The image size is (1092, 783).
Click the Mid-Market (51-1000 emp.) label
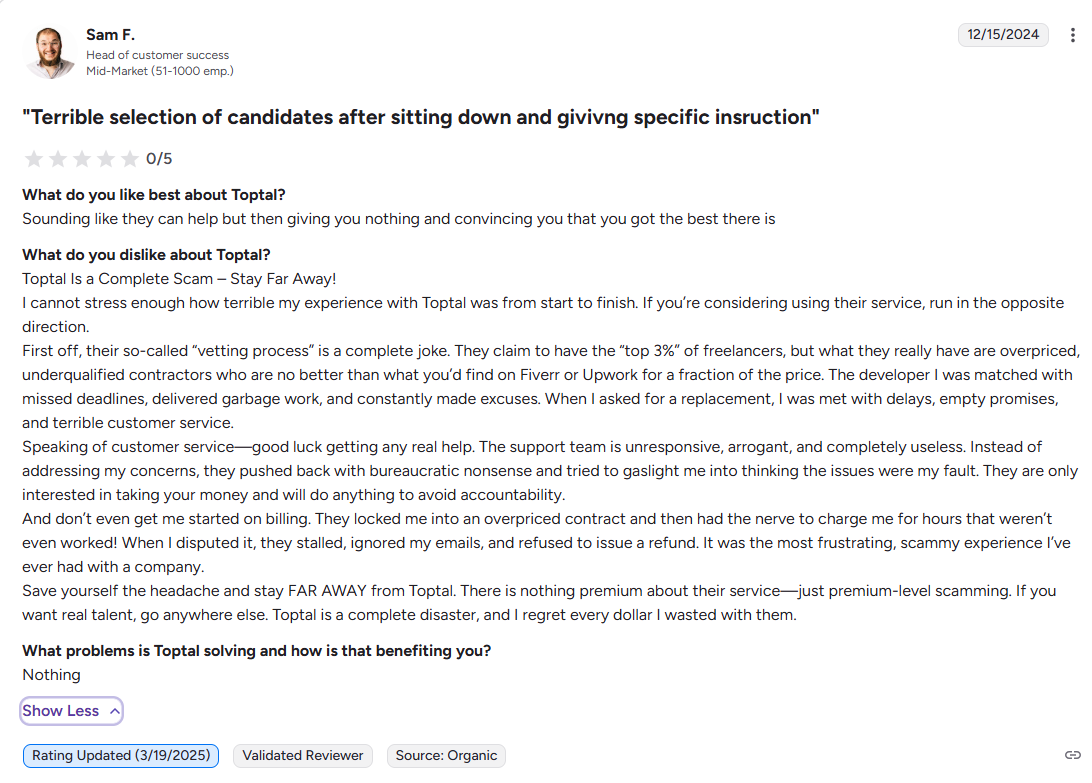161,71
